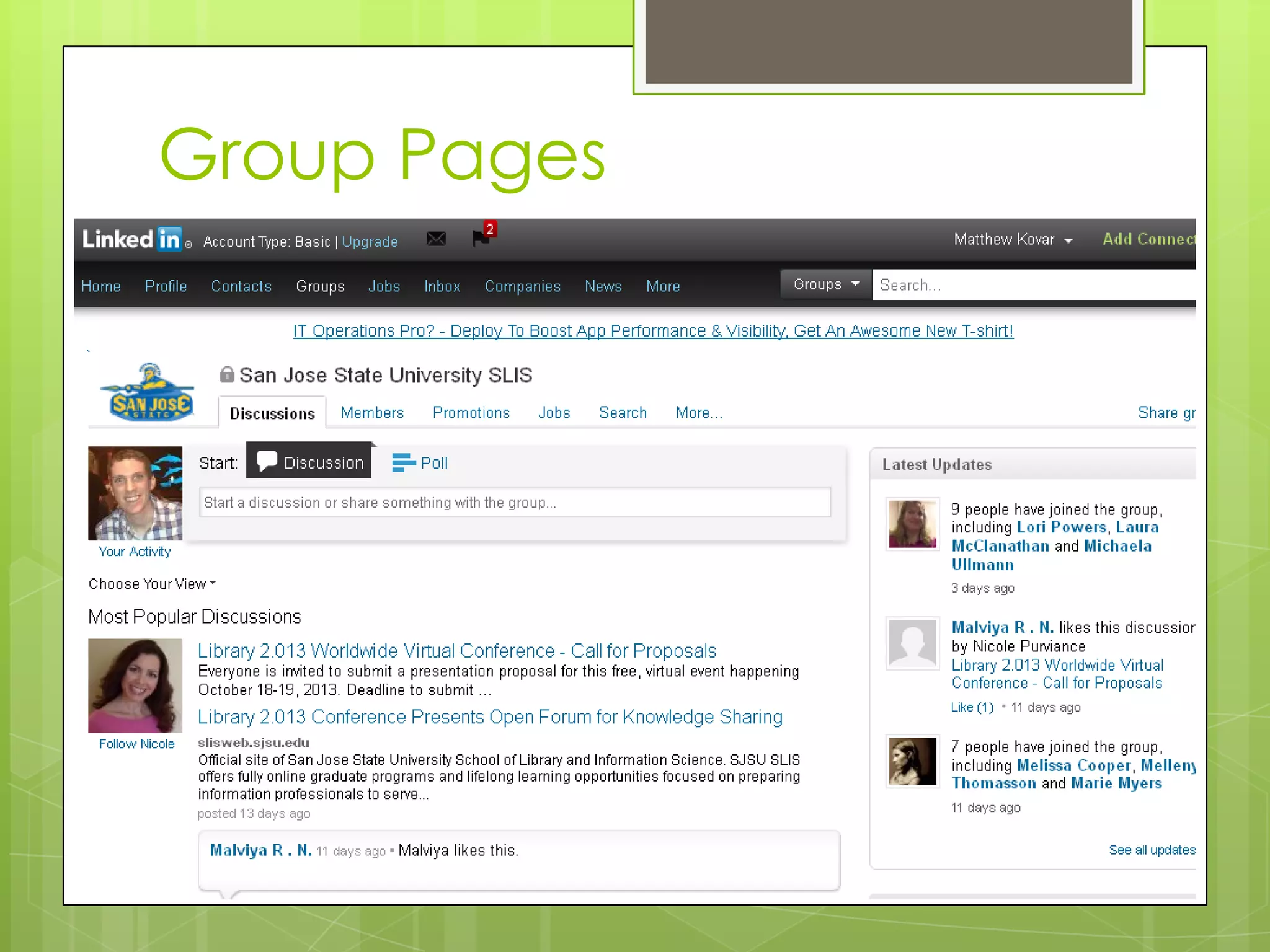Open Library 2.013 Open Forum discussion link

pos(490,717)
